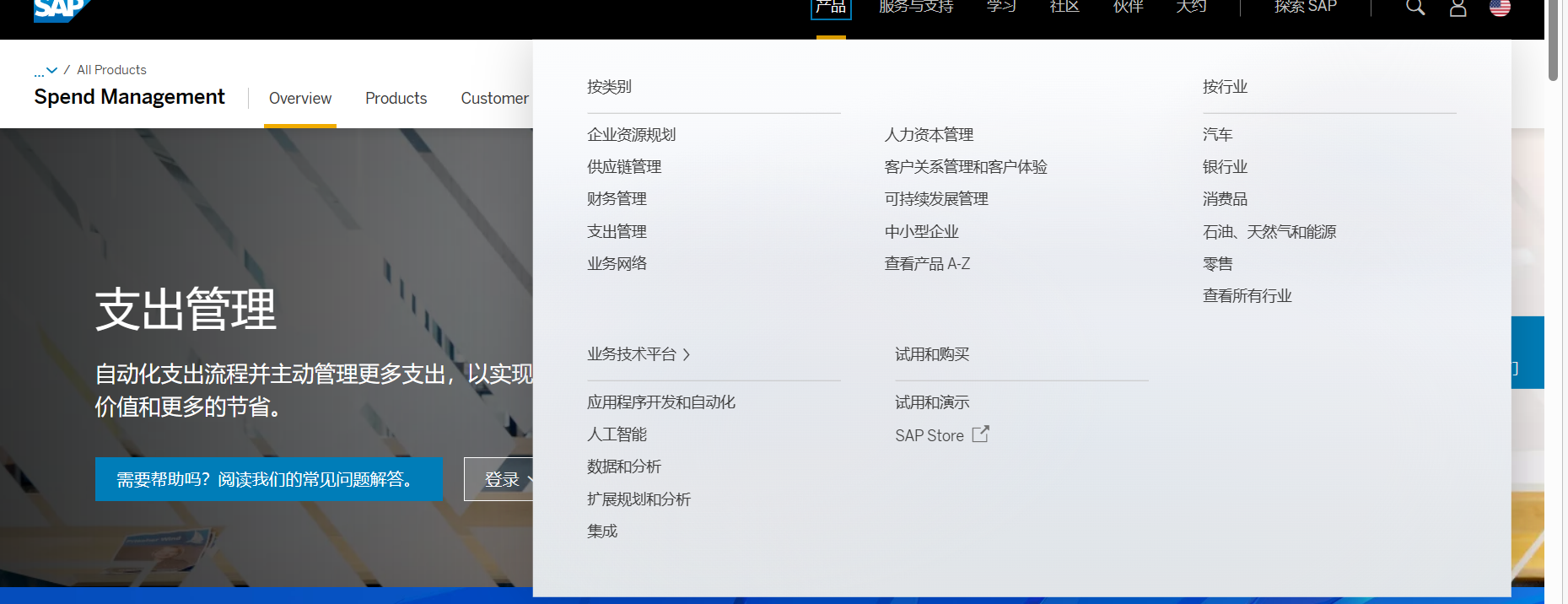Open 数据和分析 link
This screenshot has height=604, width=1568.
pos(624,466)
